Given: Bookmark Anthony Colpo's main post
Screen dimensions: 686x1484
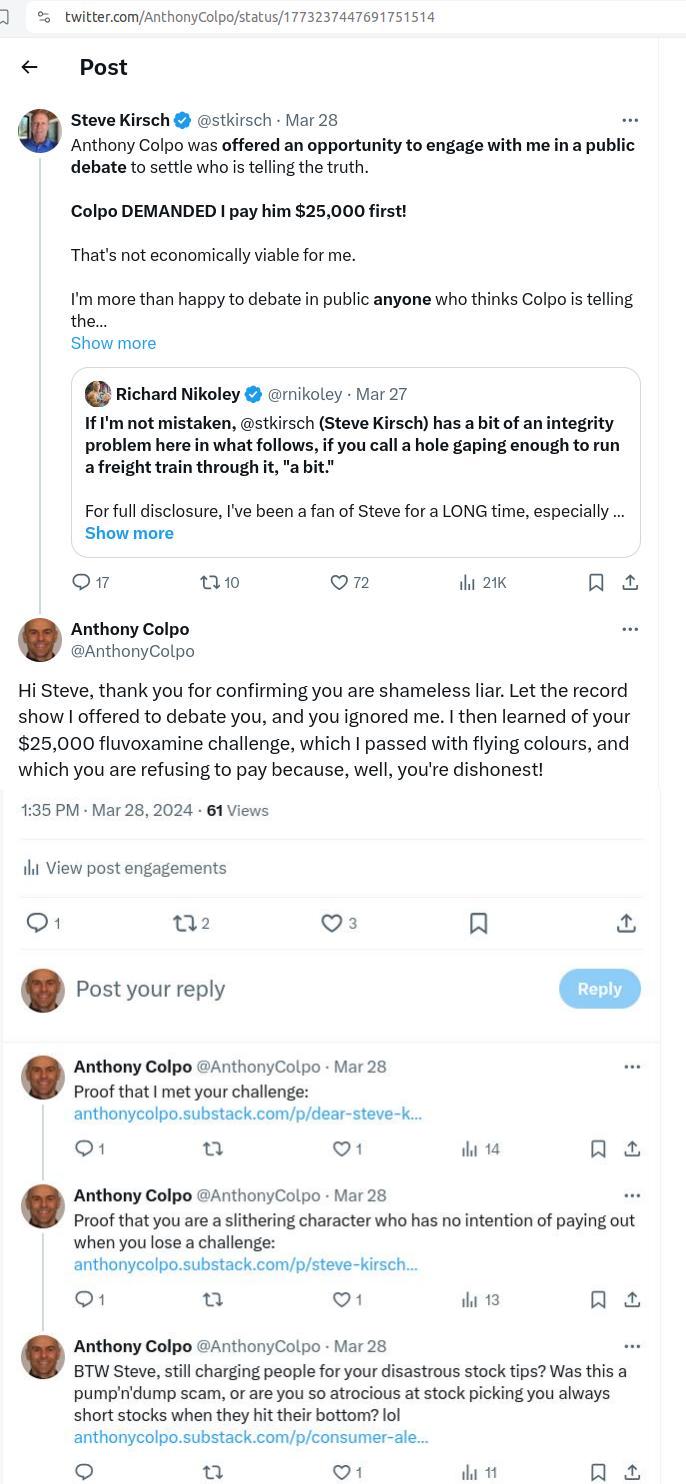Looking at the screenshot, I should click(478, 923).
